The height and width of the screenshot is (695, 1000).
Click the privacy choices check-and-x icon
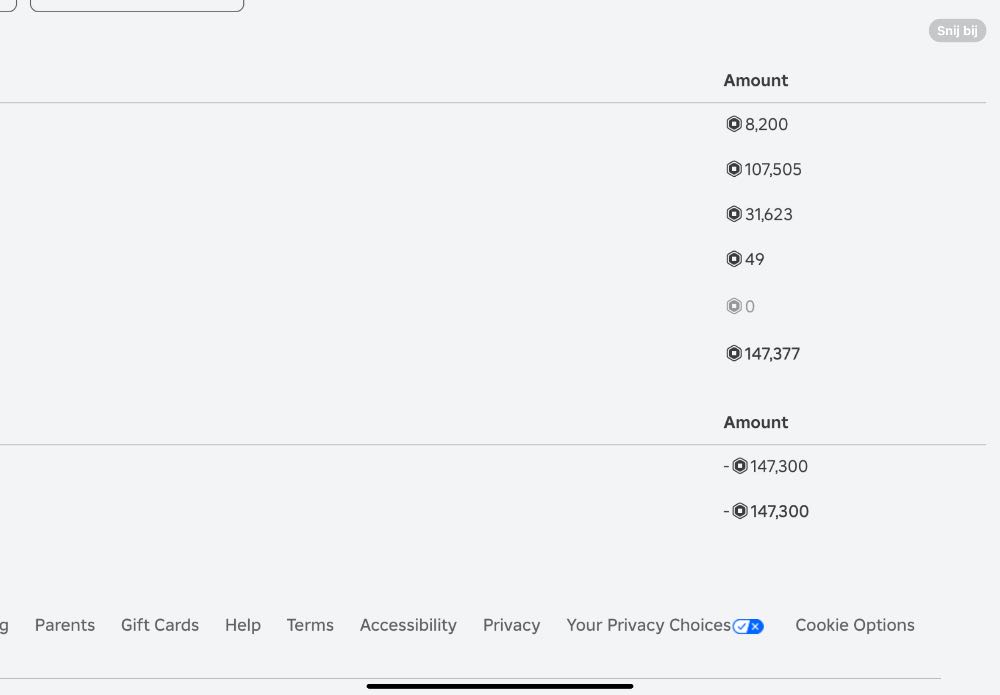(748, 626)
